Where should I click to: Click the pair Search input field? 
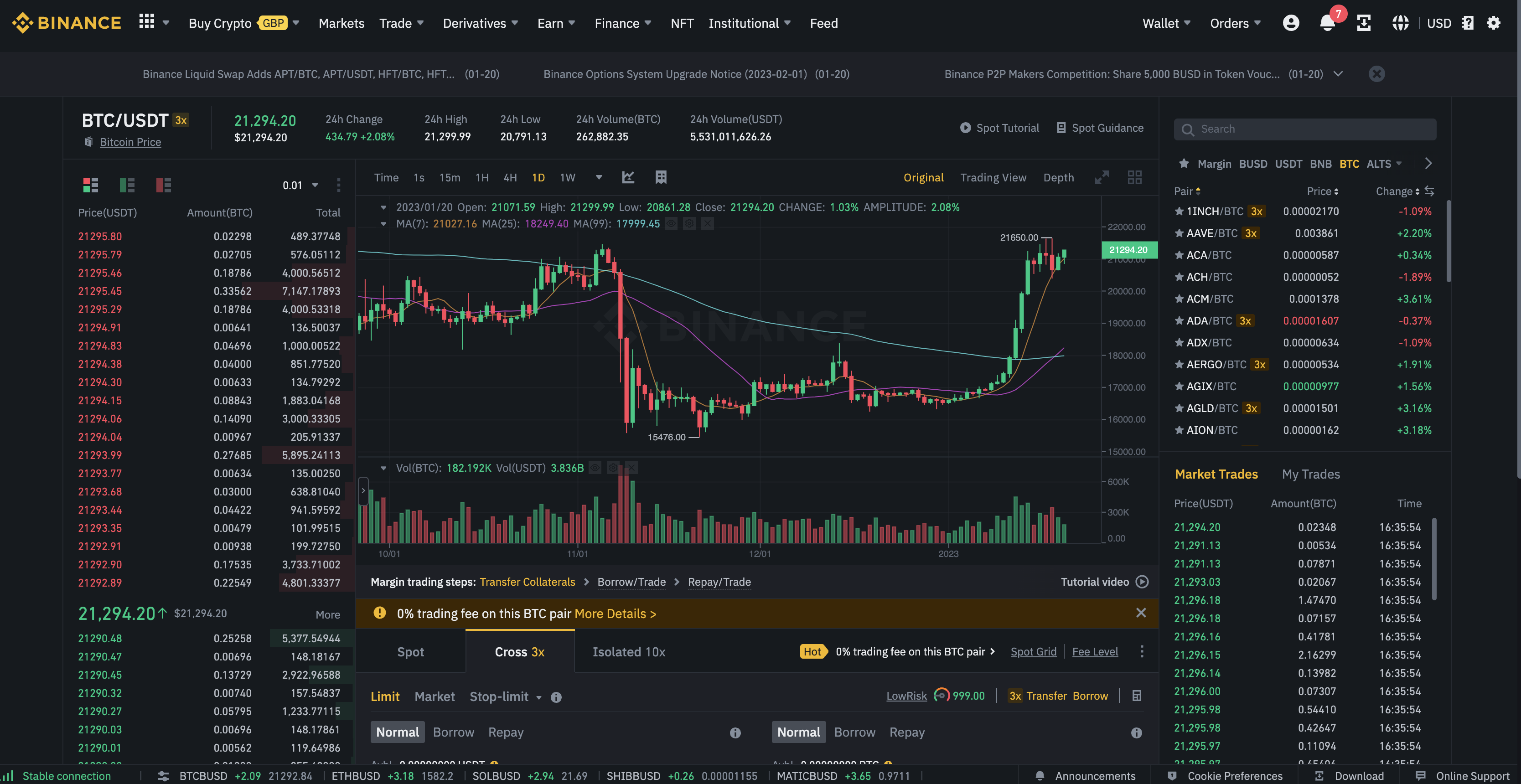click(x=1305, y=129)
